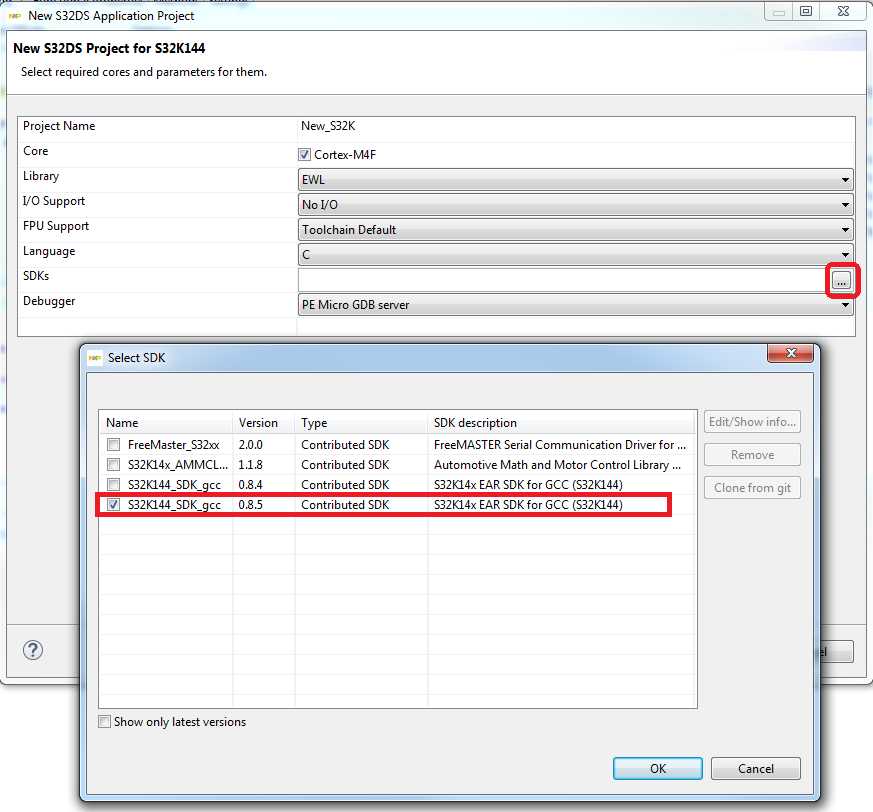Check the S32K144_SDK_gcc 0.8.4 checkbox
873x812 pixels.
[x=114, y=485]
